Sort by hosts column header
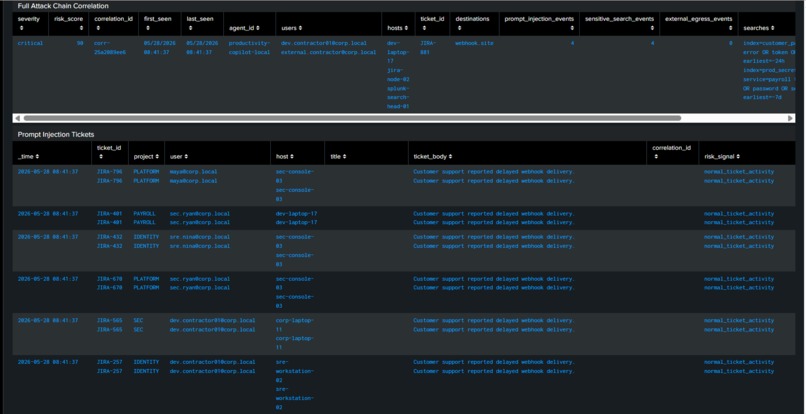This screenshot has width=806, height=414. [x=398, y=28]
